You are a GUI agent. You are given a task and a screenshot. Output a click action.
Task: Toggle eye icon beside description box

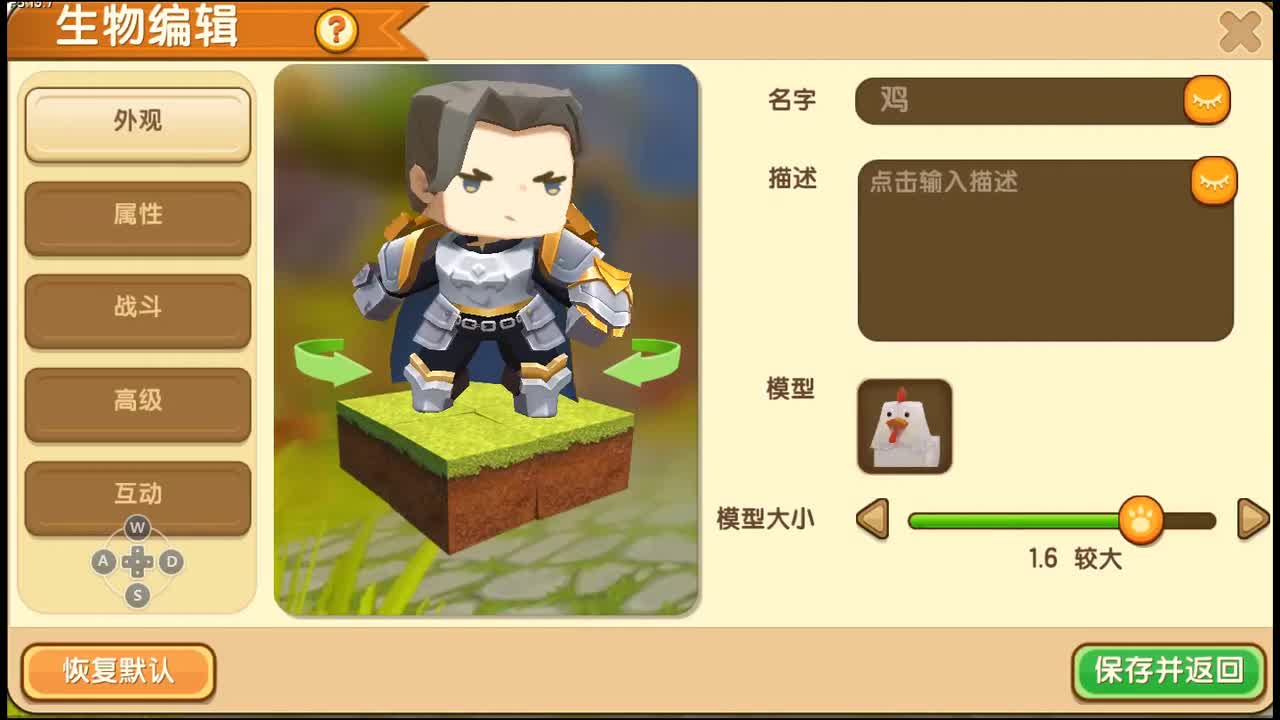(x=1214, y=181)
